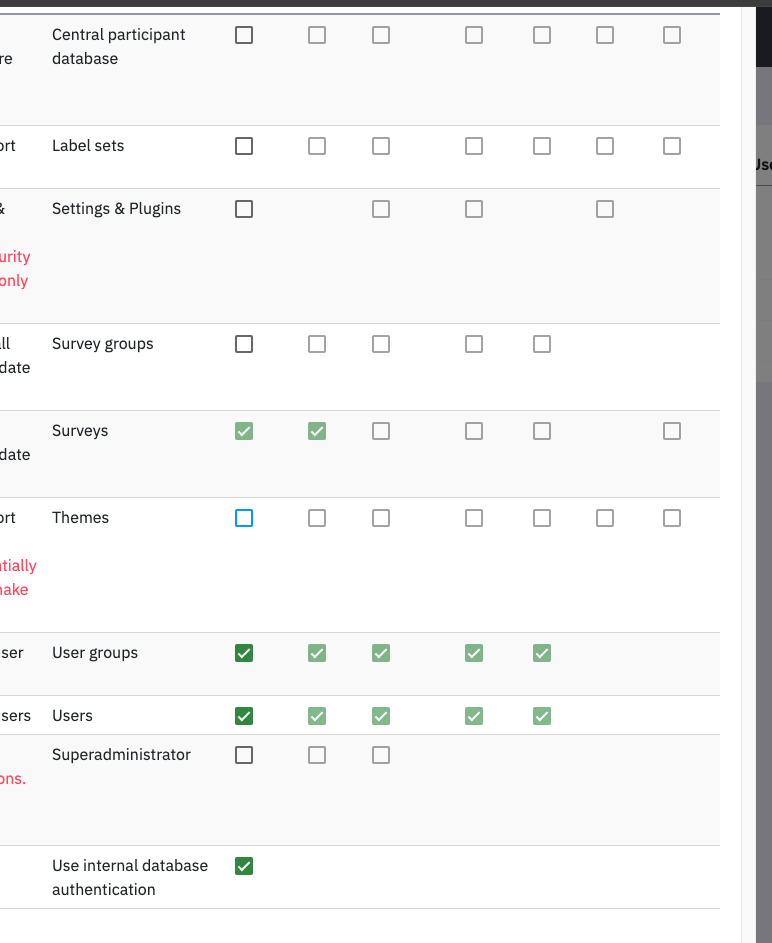Check the second checkbox in Label sets row
Image resolution: width=772 pixels, height=943 pixels.
(317, 146)
